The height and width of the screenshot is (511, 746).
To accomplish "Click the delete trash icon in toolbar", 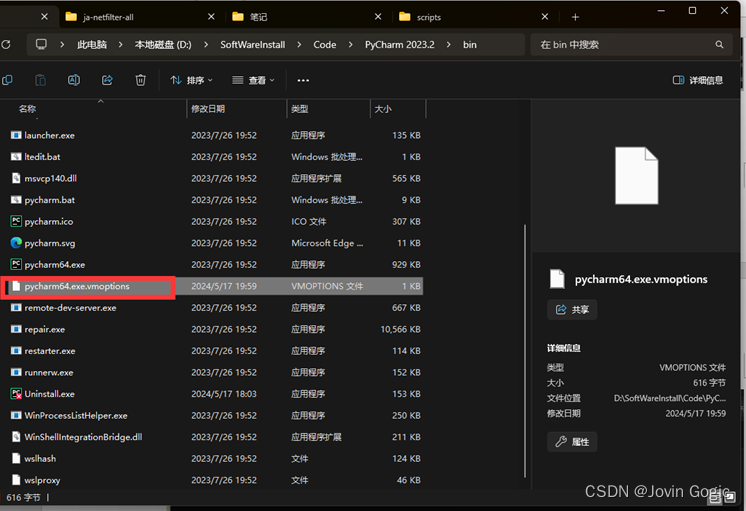I will pyautogui.click(x=140, y=80).
